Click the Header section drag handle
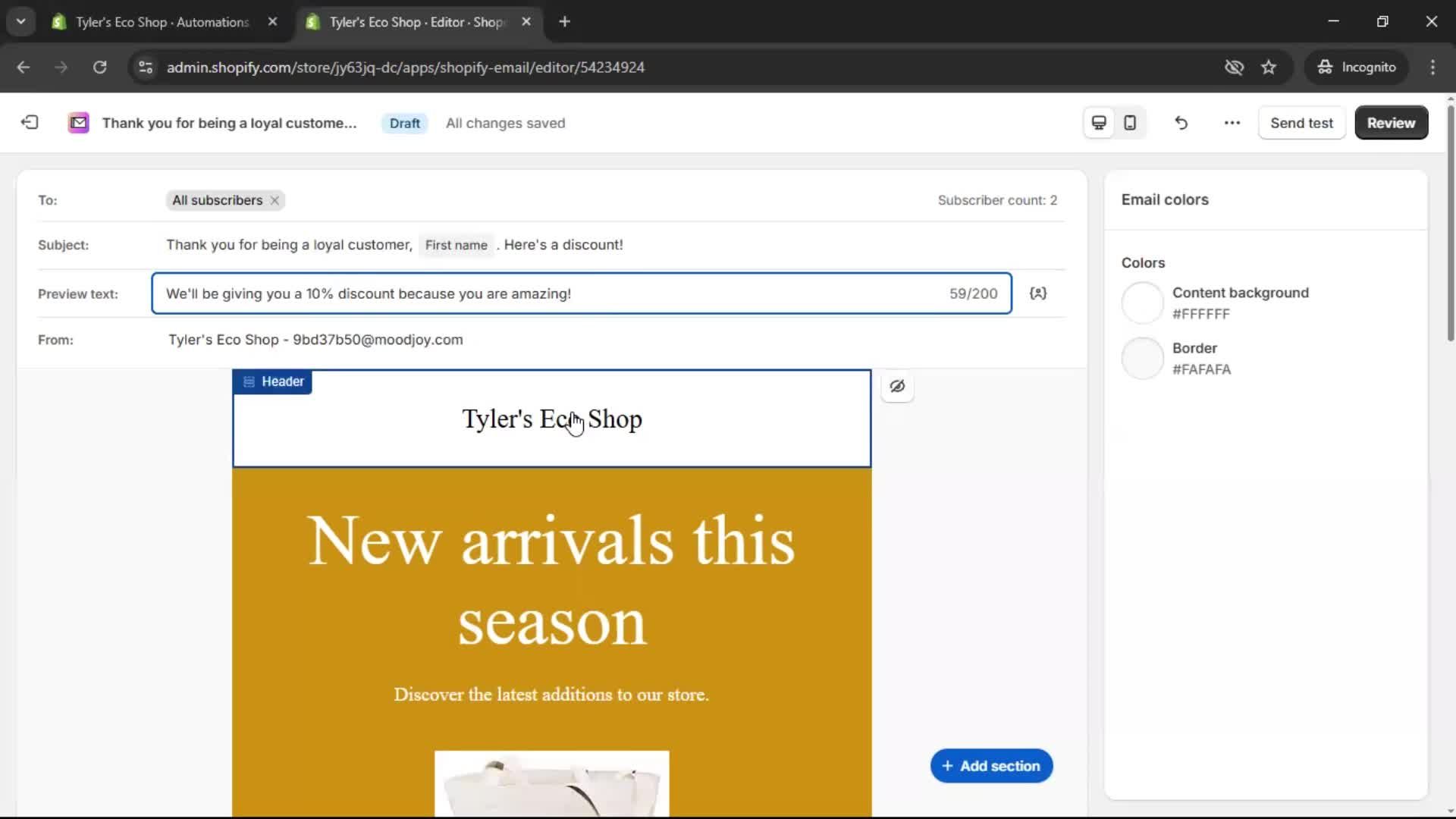The height and width of the screenshot is (819, 1456). 249,381
